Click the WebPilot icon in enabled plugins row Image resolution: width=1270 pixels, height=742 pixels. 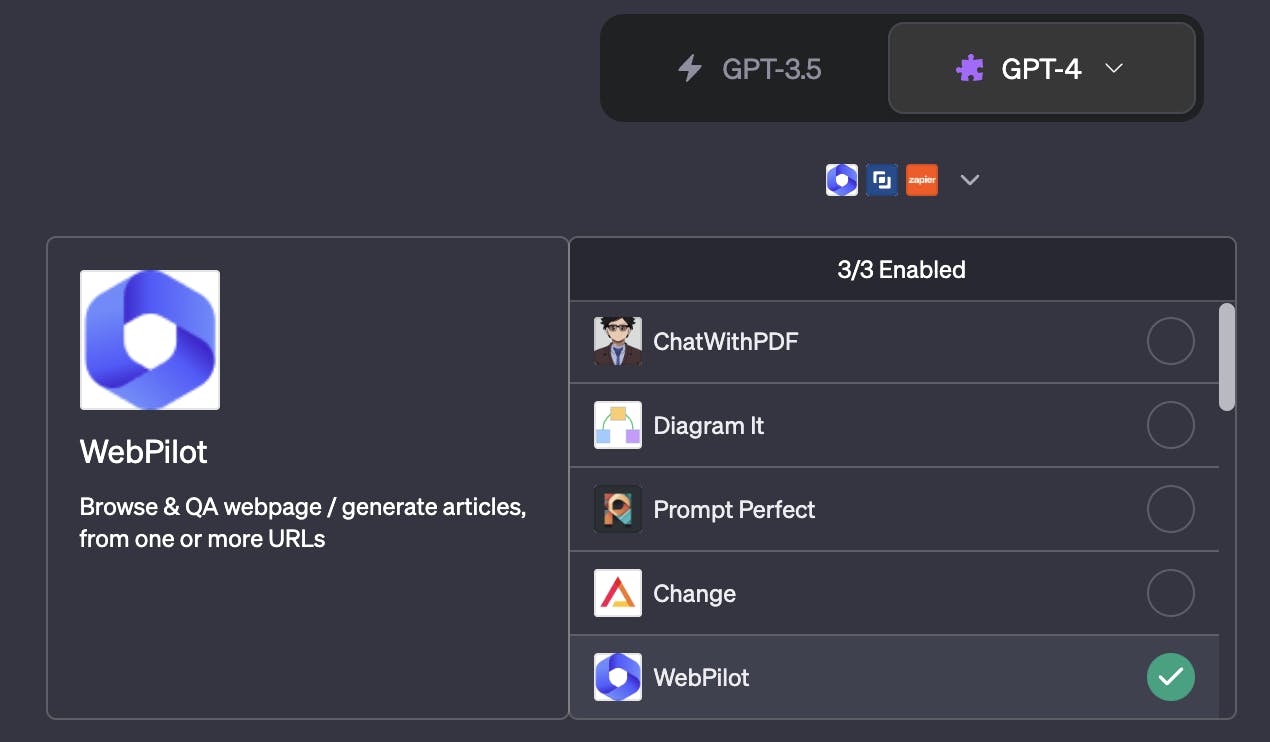842,180
